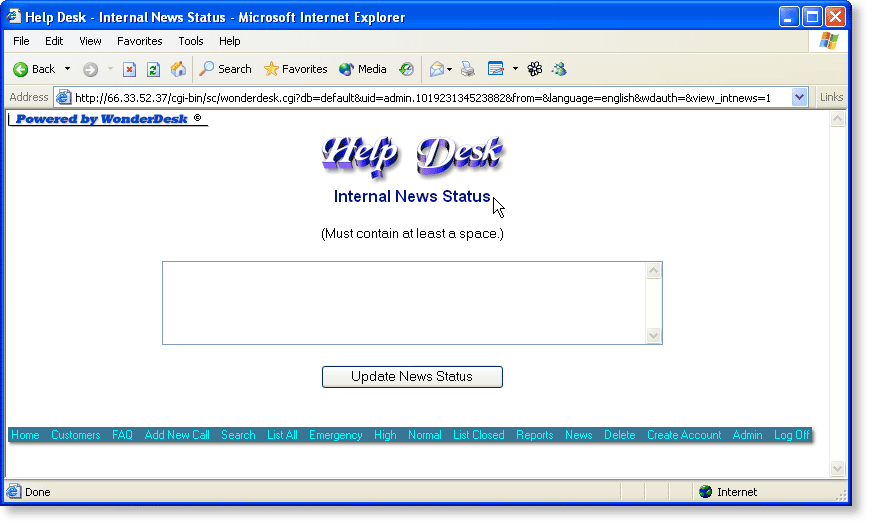
Task: Open the FAQ link
Action: pyautogui.click(x=122, y=435)
